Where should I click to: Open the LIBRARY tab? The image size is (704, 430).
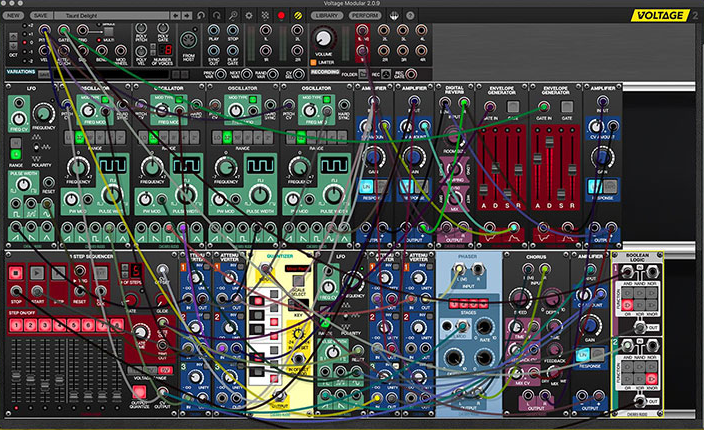[x=326, y=15]
